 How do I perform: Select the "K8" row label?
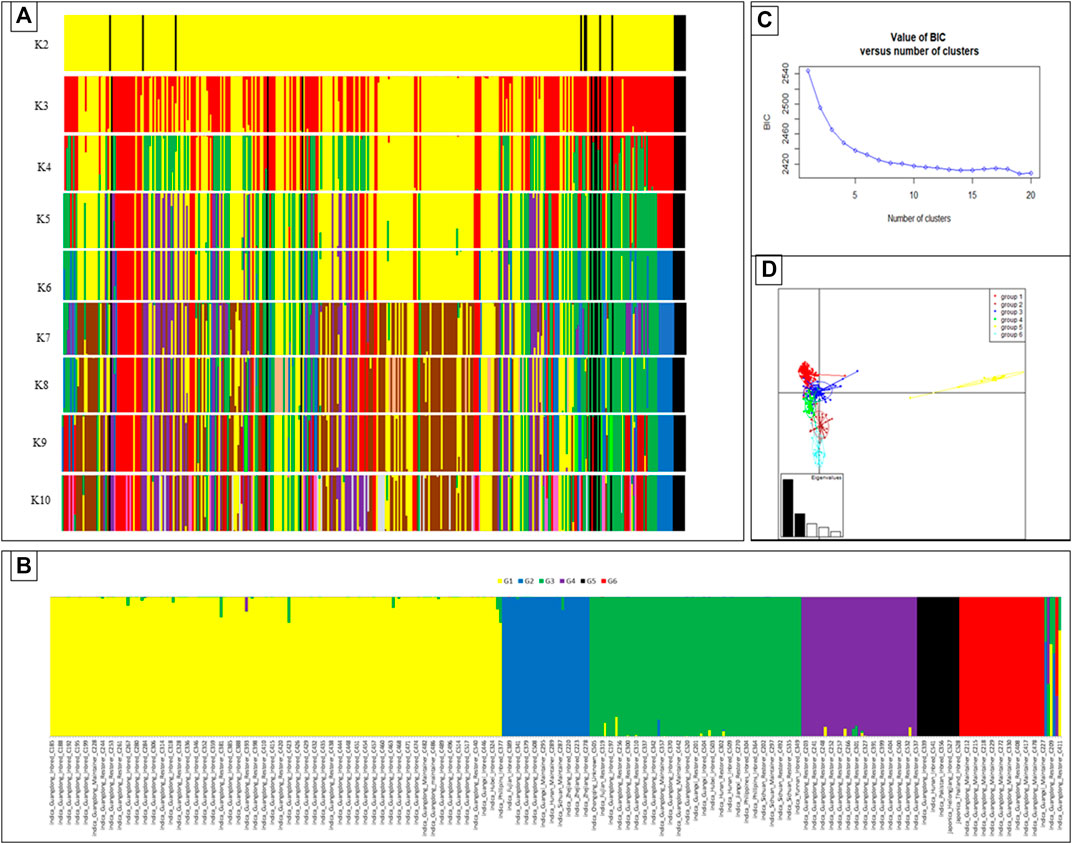coord(41,385)
